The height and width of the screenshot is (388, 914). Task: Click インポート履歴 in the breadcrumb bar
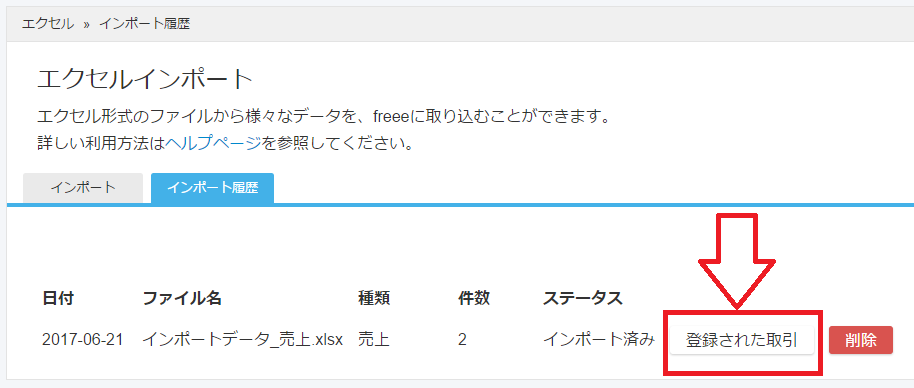(x=145, y=24)
